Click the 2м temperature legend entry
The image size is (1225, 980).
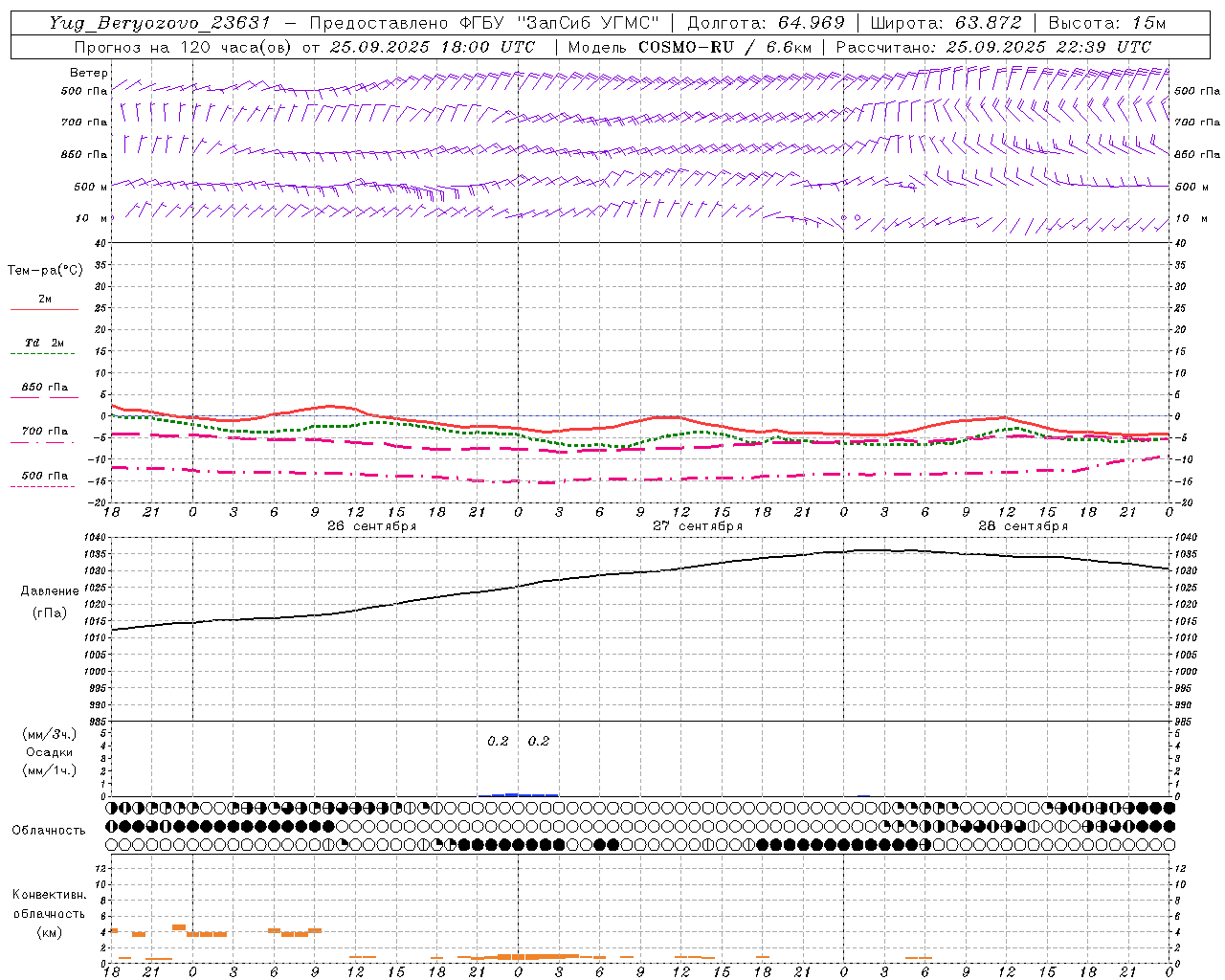point(45,300)
